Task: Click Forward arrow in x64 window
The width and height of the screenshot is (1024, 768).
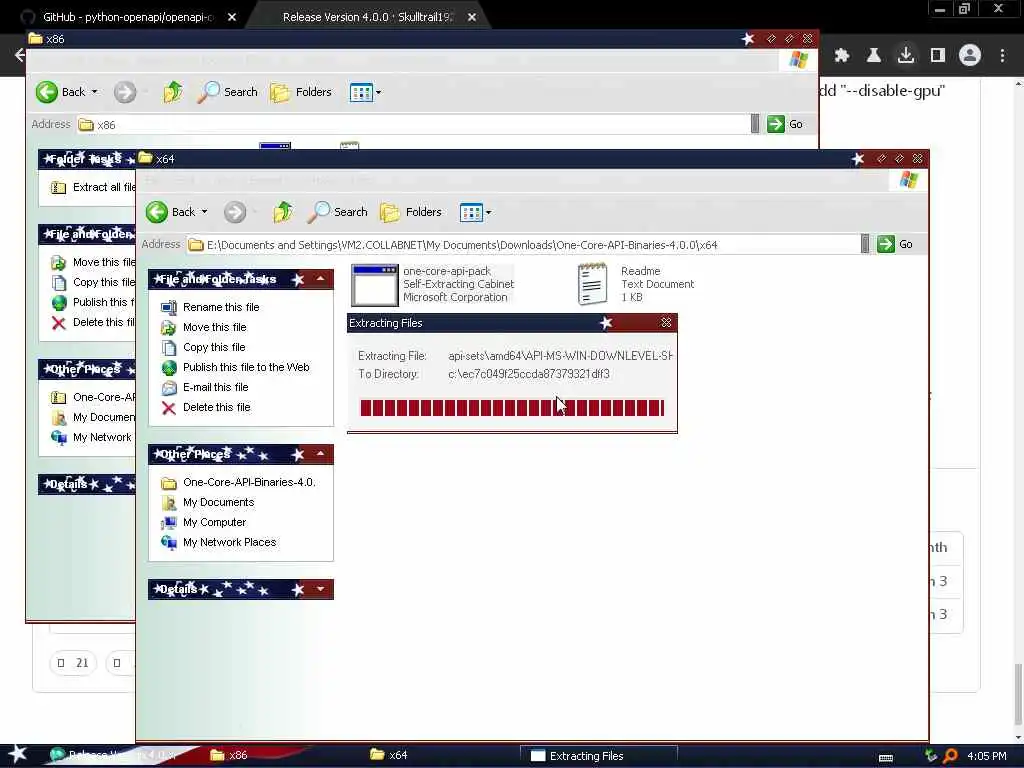Action: pos(235,212)
